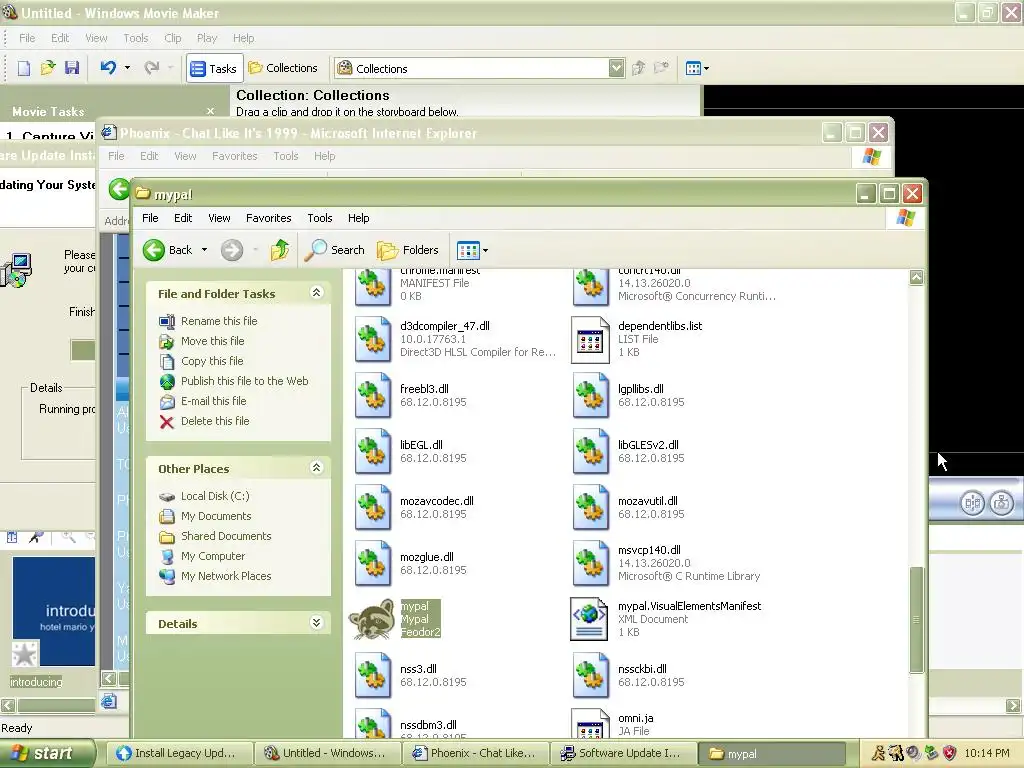1024x768 pixels.
Task: Go to Shared Documents in Other Places
Action: click(x=226, y=536)
